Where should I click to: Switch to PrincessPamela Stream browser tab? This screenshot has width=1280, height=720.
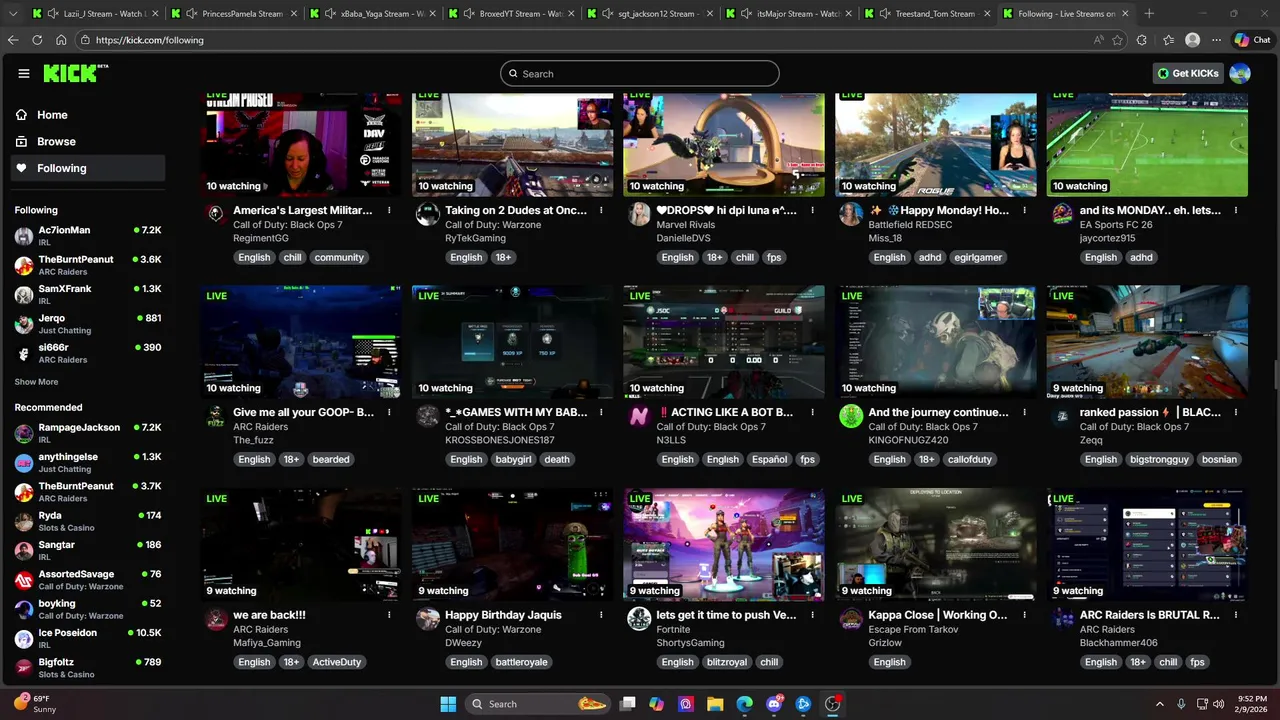[x=235, y=14]
